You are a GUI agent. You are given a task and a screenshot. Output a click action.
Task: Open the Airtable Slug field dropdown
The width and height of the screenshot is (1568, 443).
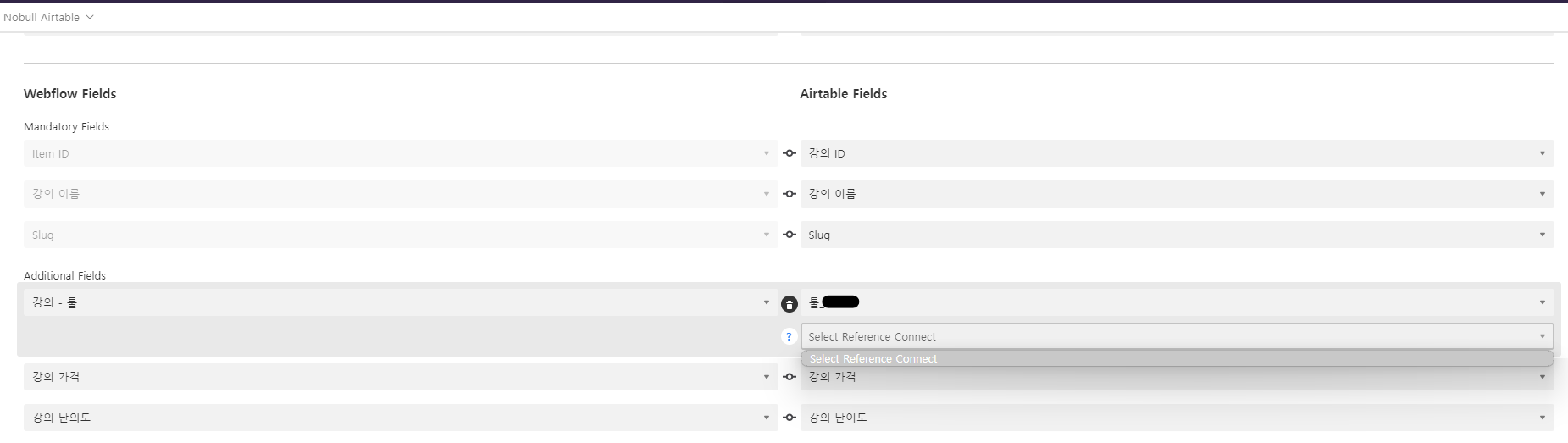(1177, 235)
